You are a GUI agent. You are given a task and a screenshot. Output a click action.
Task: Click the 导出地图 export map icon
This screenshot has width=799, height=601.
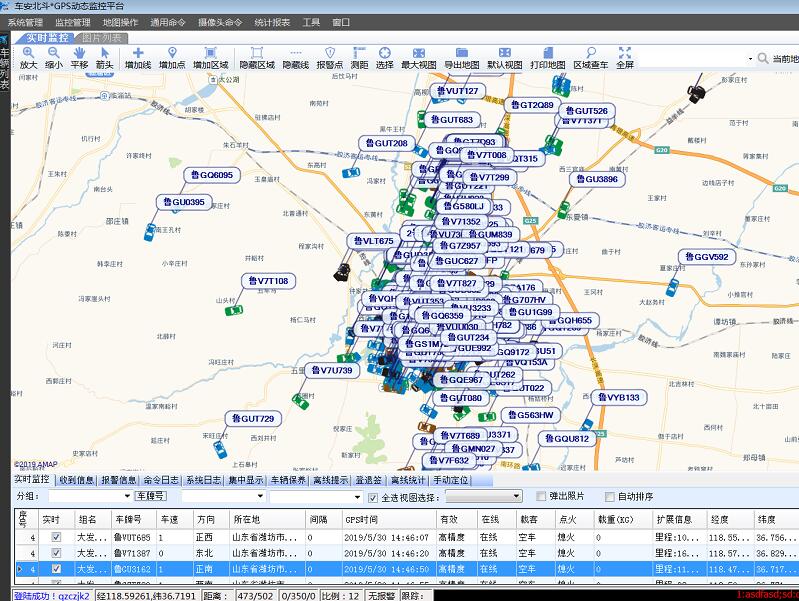tap(462, 58)
